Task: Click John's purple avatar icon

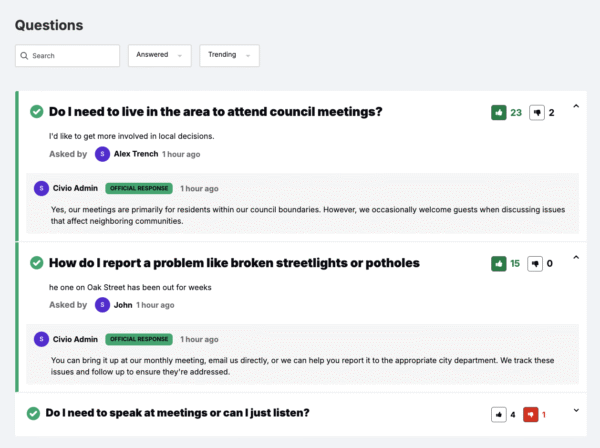Action: pos(102,305)
